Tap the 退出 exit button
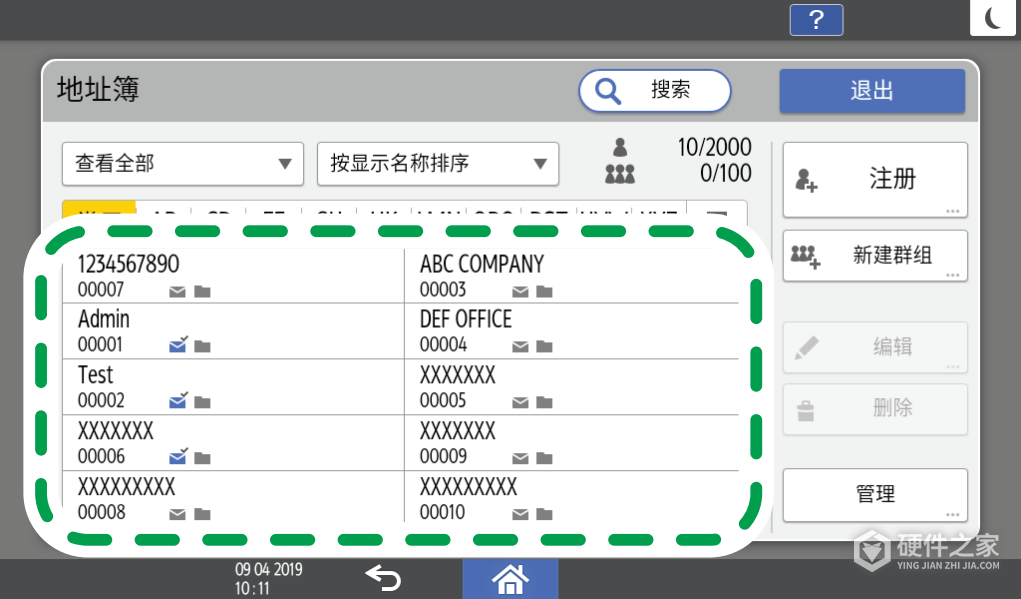The image size is (1021, 599). pyautogui.click(x=872, y=91)
